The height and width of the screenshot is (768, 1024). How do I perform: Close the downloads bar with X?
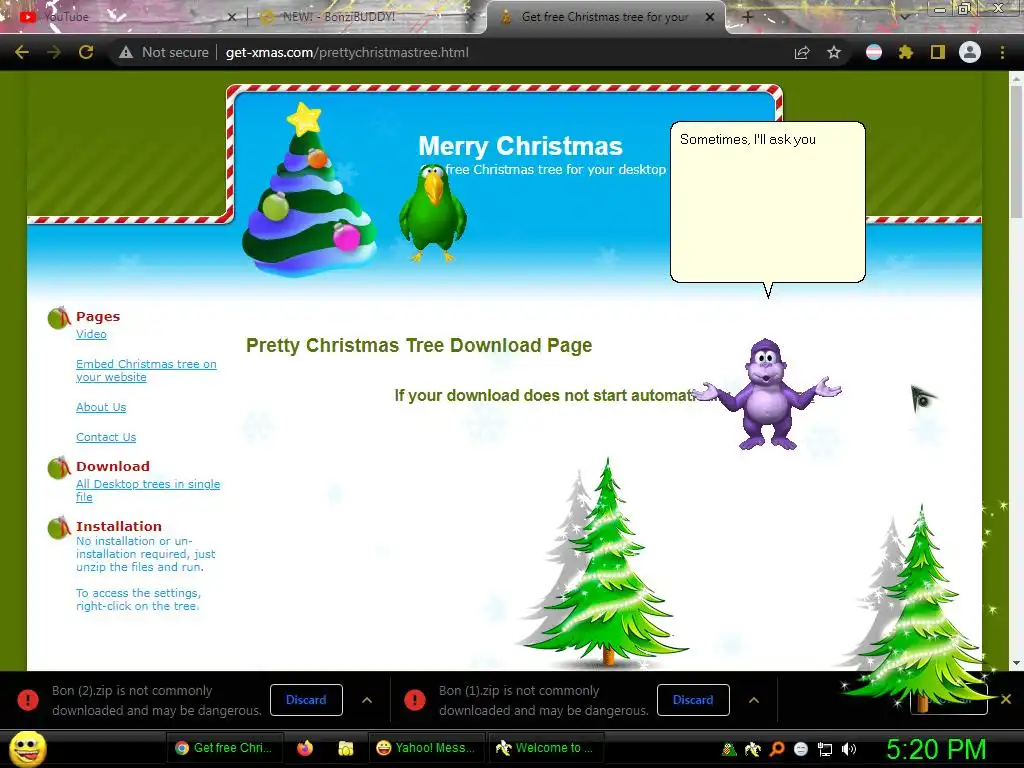point(1006,699)
